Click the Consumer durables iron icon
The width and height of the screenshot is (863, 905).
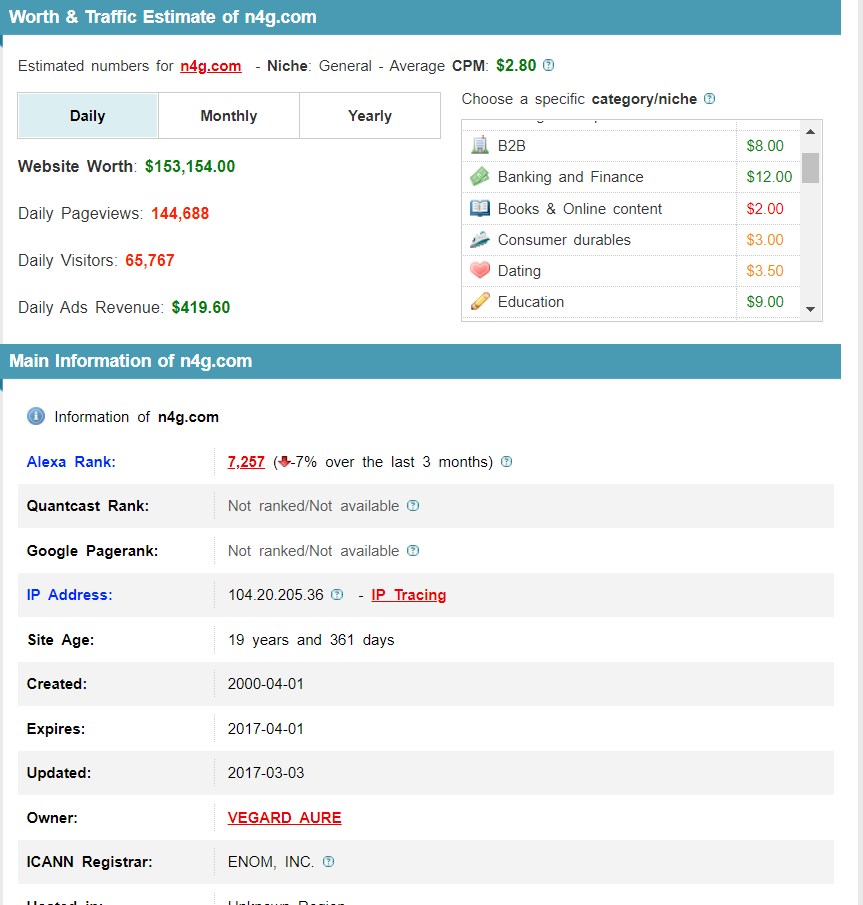tap(480, 239)
